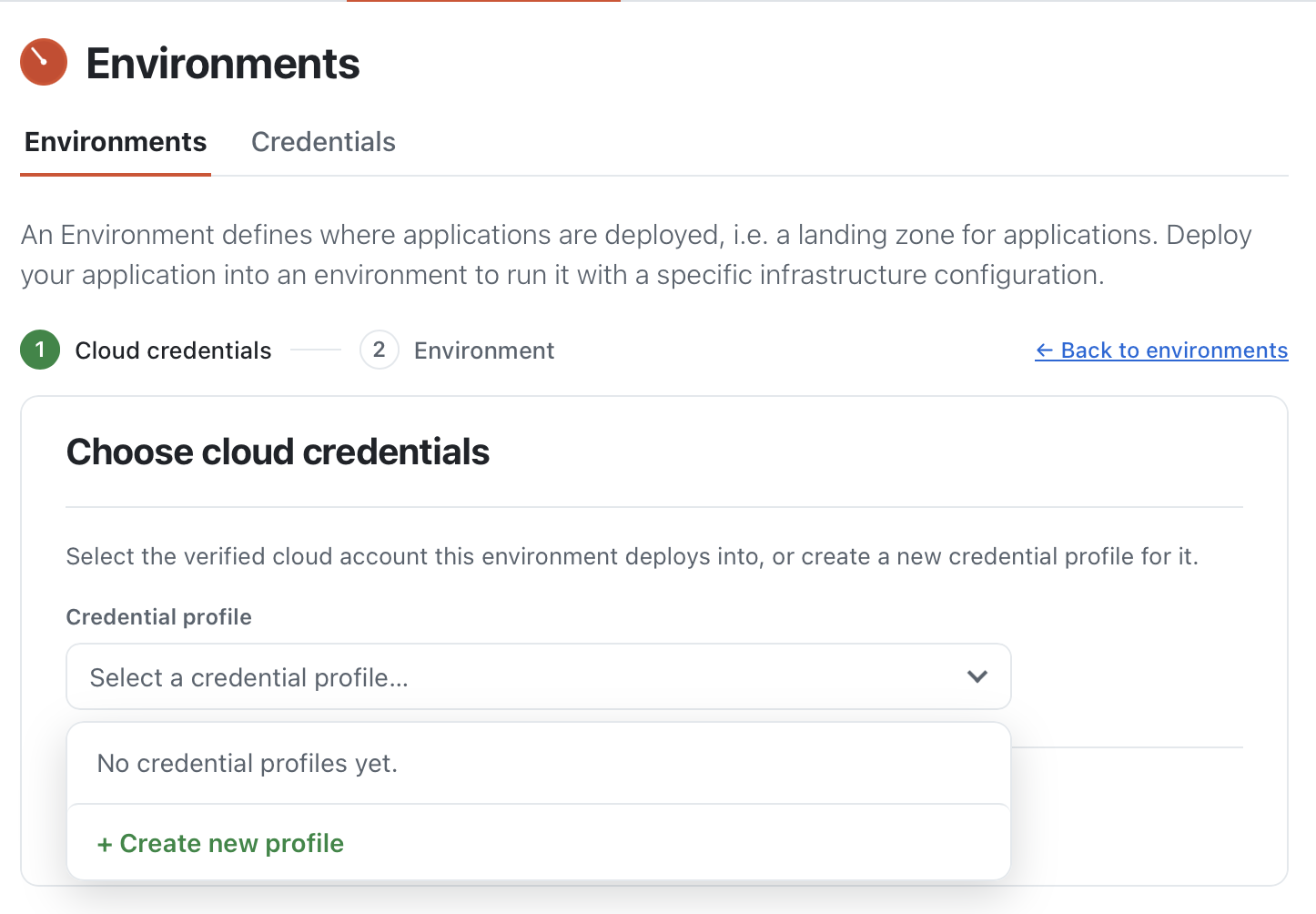Open the Environments tab
Image resolution: width=1316 pixels, height=914 pixels.
tap(116, 142)
